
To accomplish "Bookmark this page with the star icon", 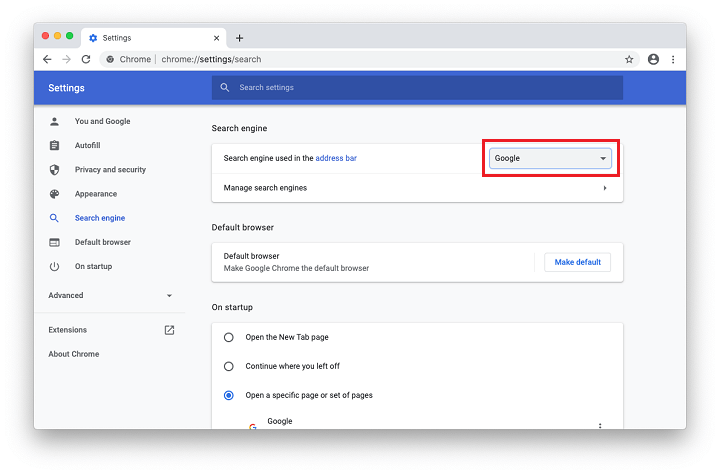I will [x=629, y=59].
